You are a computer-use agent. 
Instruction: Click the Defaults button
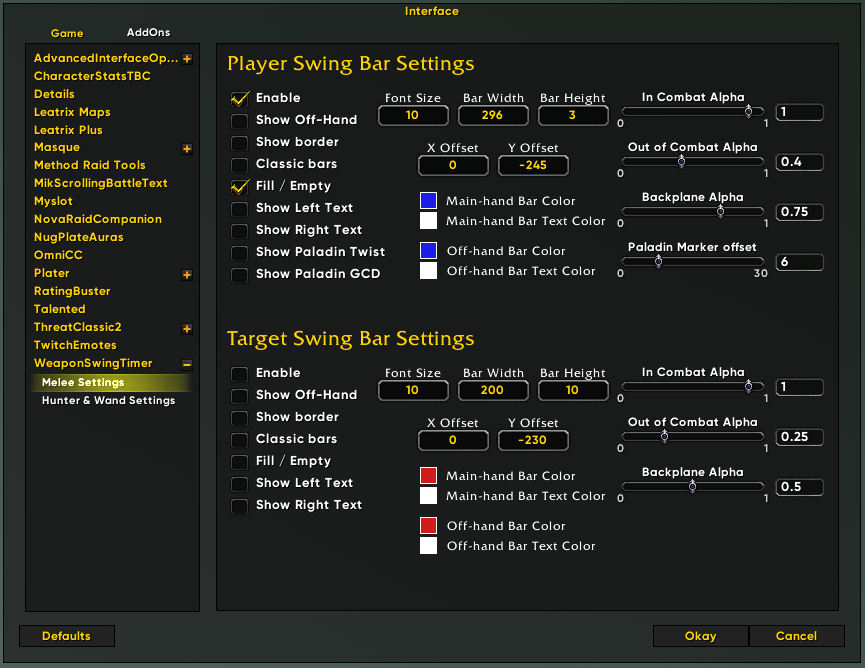(67, 636)
